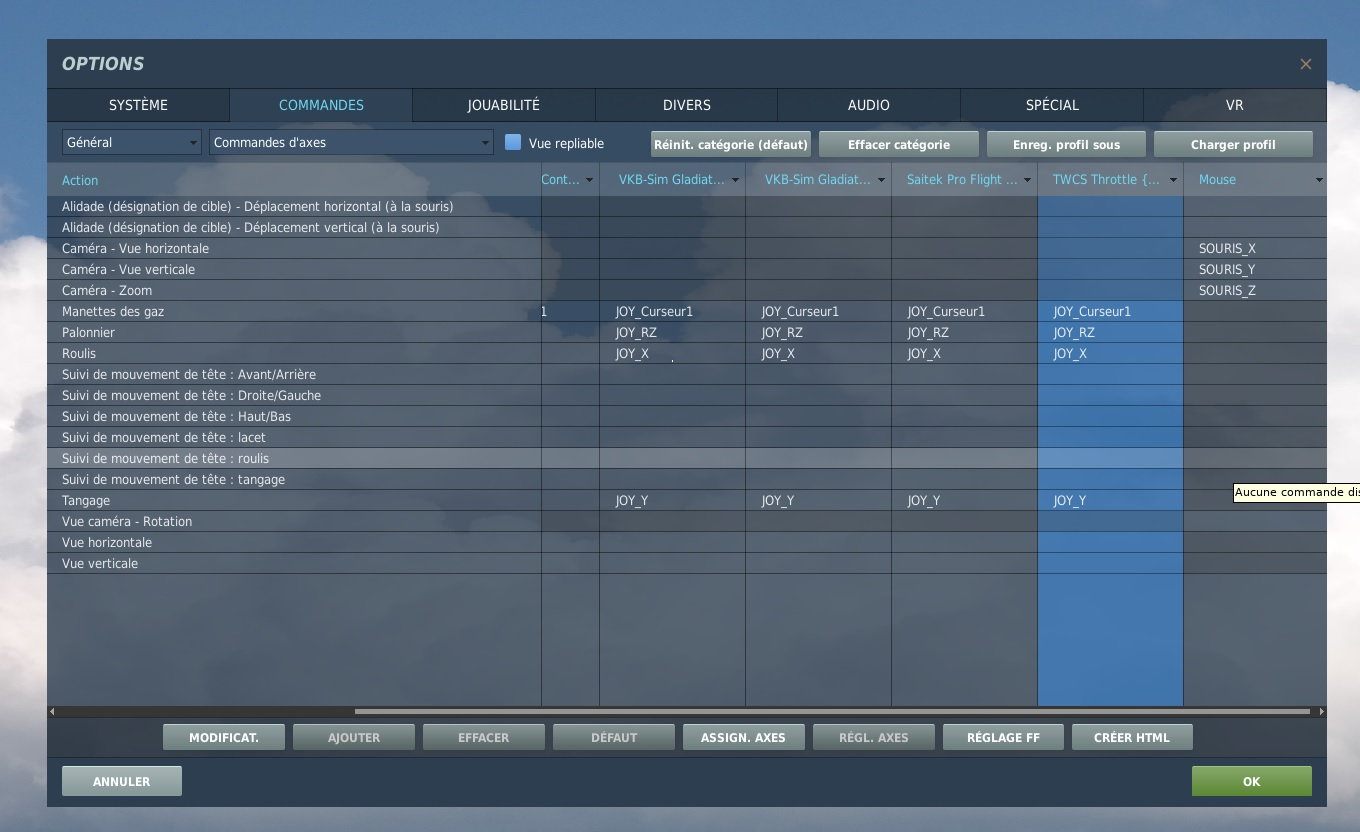Select the Caméra - Vue horizontale row
Image resolution: width=1360 pixels, height=832 pixels.
click(686, 248)
